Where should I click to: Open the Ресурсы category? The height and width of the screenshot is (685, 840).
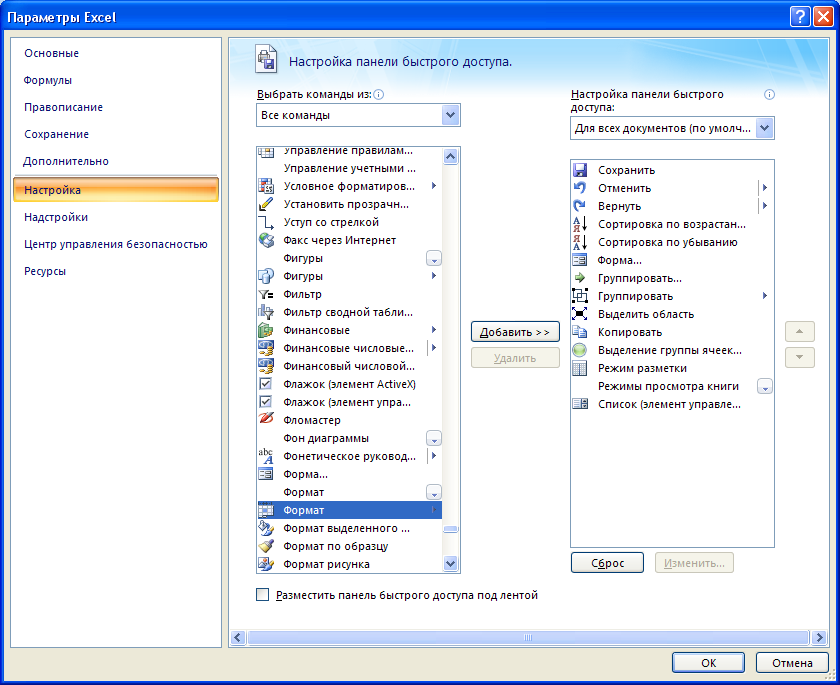click(45, 271)
